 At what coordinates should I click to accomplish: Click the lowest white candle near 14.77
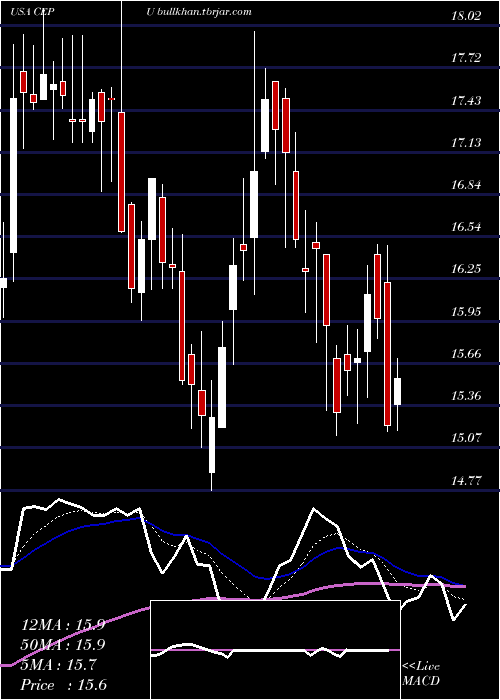tap(212, 445)
